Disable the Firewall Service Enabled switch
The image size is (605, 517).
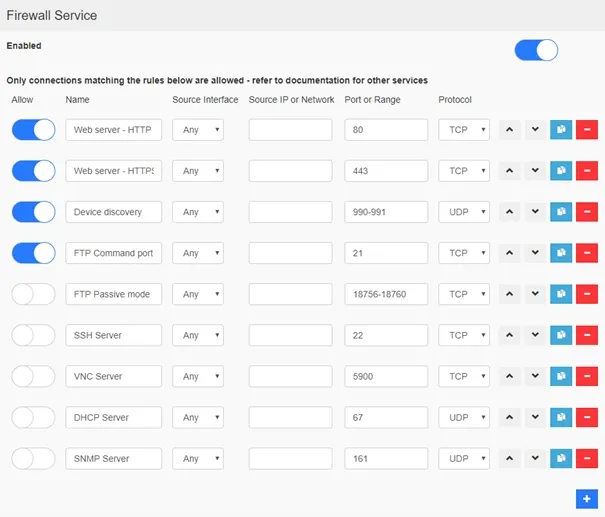click(x=535, y=50)
